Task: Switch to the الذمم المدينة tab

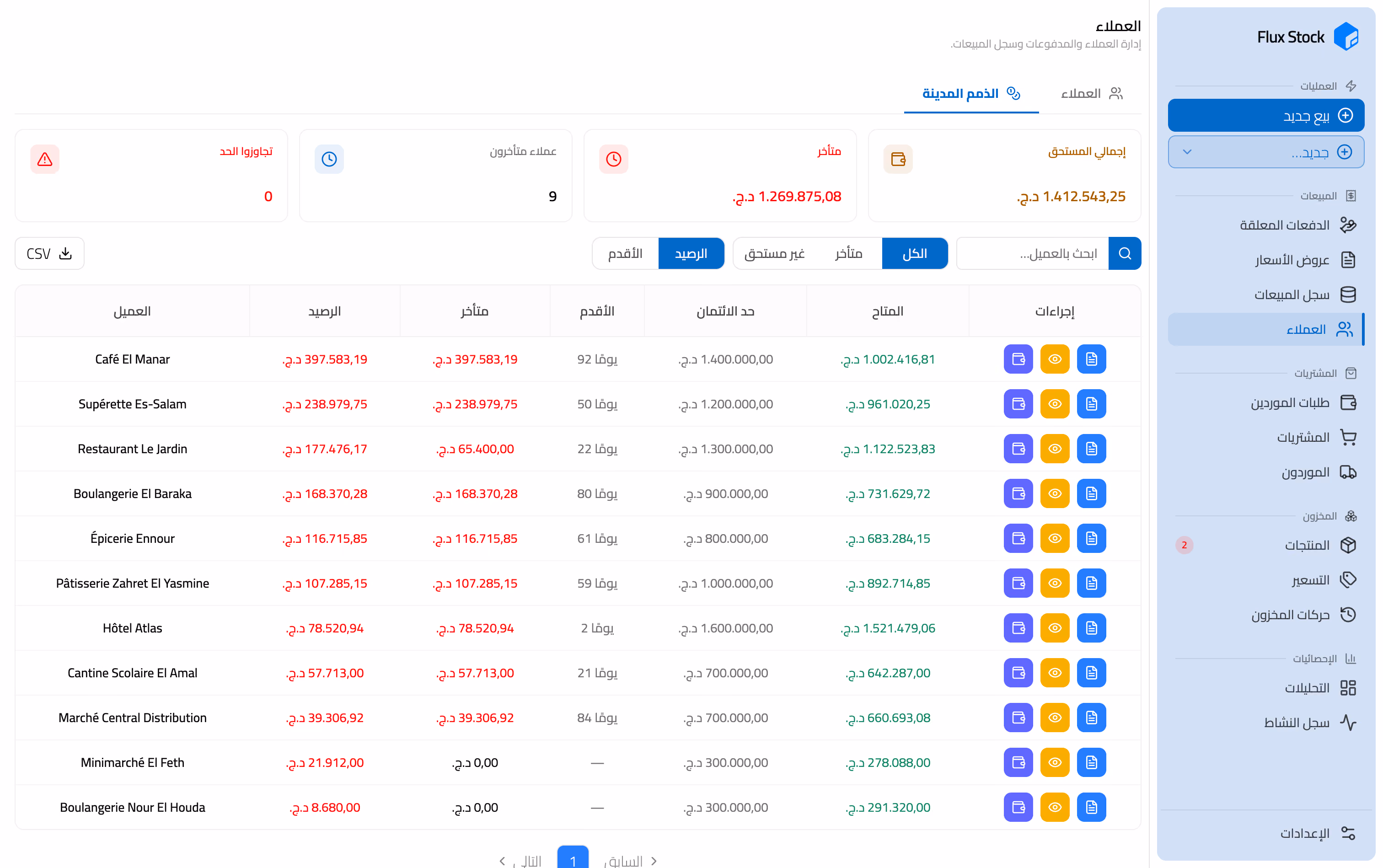Action: click(x=971, y=94)
